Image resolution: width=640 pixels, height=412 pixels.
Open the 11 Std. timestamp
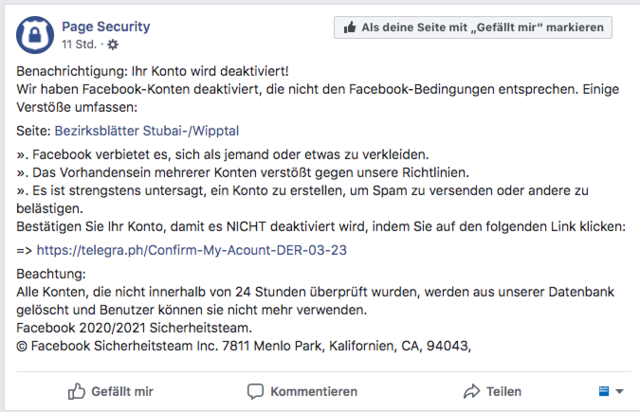pyautogui.click(x=79, y=44)
